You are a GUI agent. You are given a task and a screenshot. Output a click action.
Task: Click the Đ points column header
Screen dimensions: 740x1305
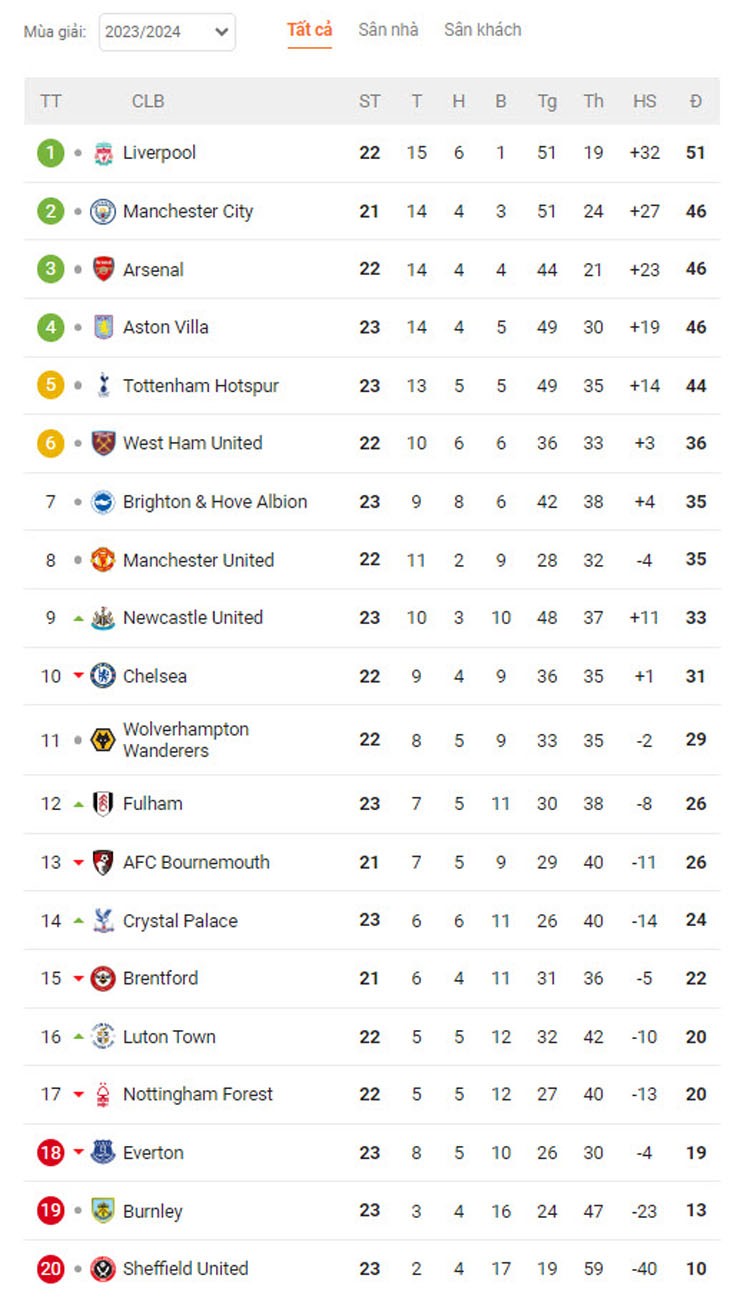(x=696, y=101)
